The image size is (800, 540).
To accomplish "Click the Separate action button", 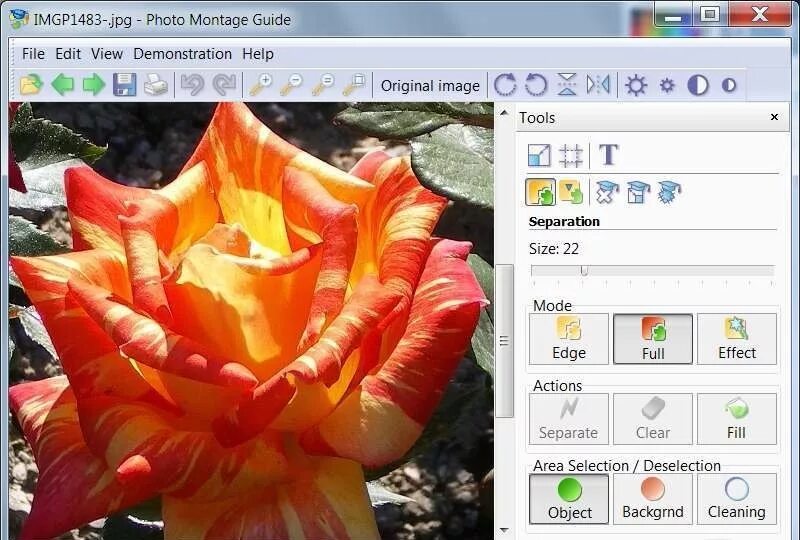I will 569,419.
